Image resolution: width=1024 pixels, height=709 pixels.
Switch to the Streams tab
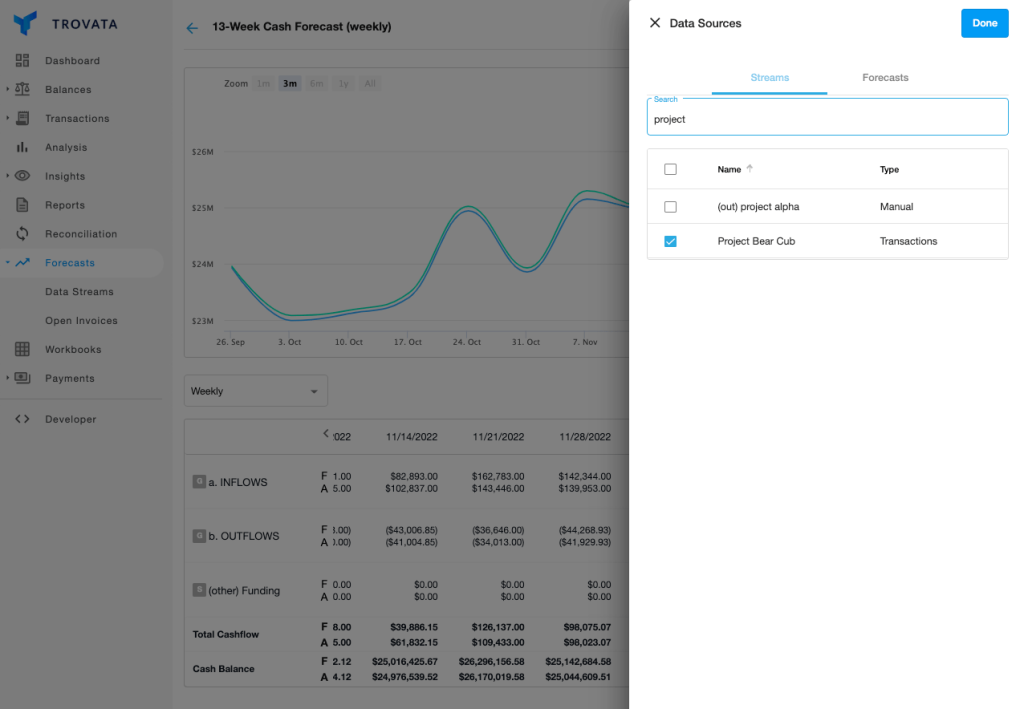tap(769, 78)
